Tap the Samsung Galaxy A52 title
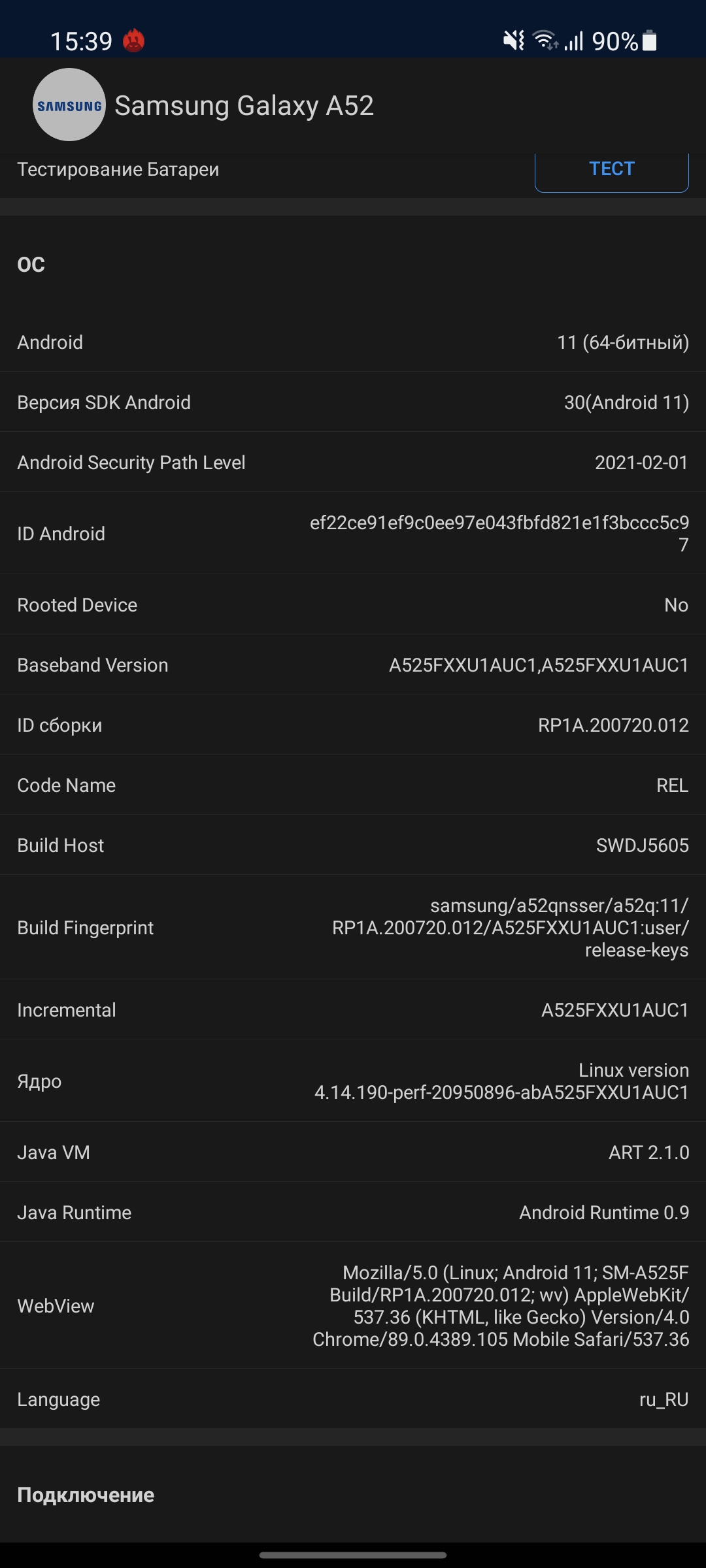Screen dimensions: 706x1568 click(x=244, y=106)
